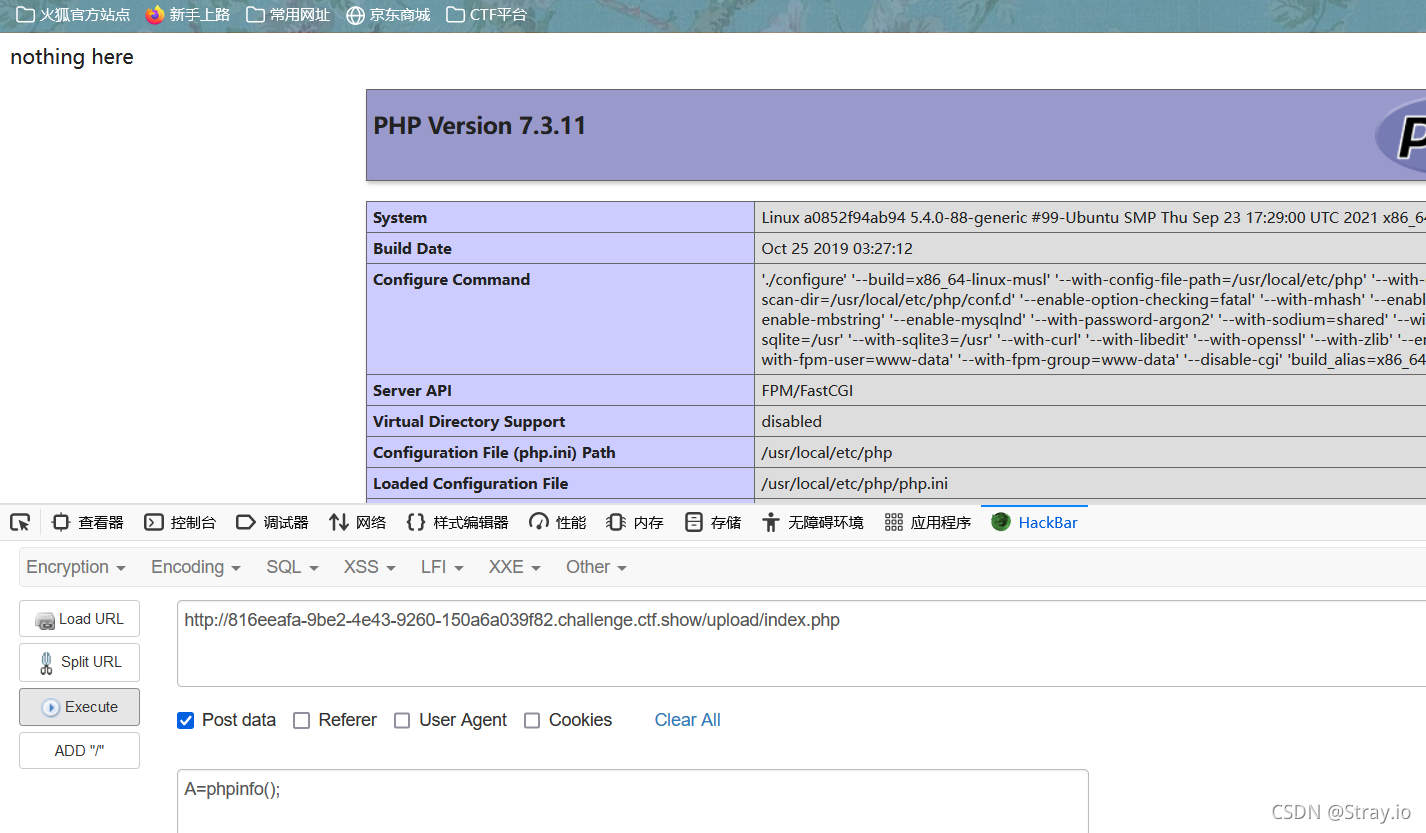Expand the LFI dropdown in HackBar
This screenshot has width=1426, height=833.
(442, 567)
